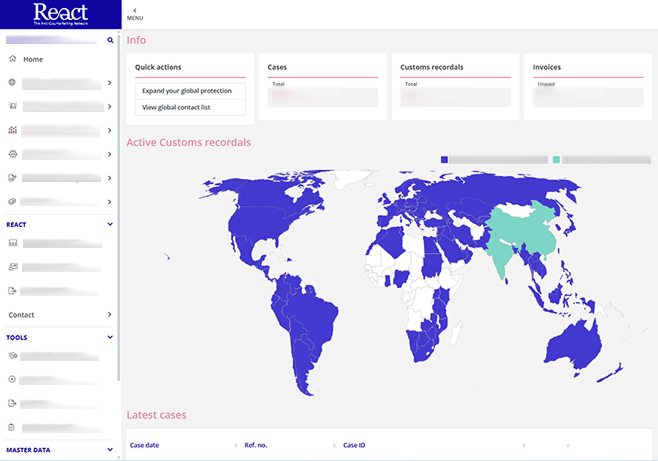Click the clipboard icon under TOOLS

(x=11, y=427)
